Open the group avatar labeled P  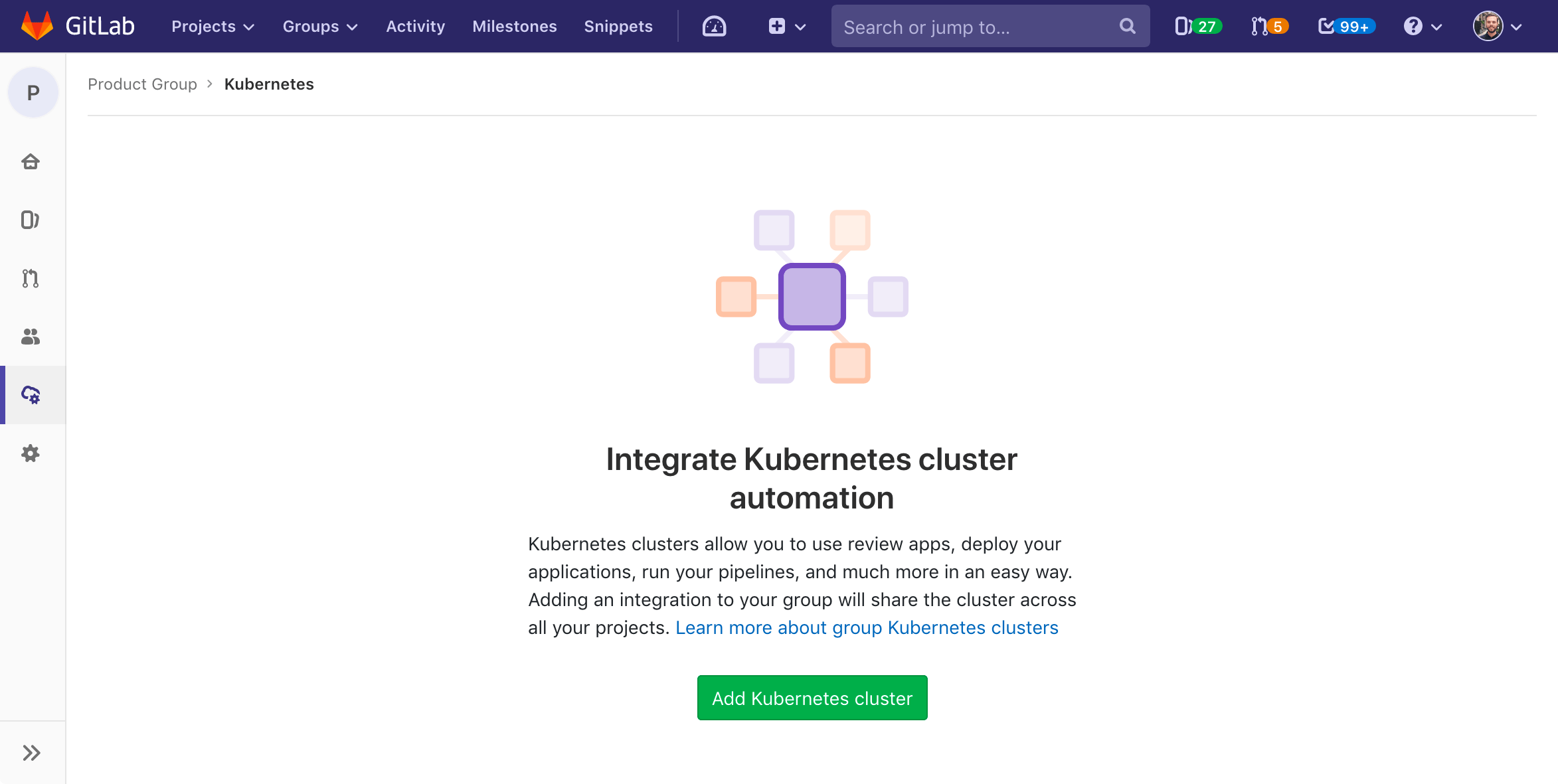coord(33,92)
